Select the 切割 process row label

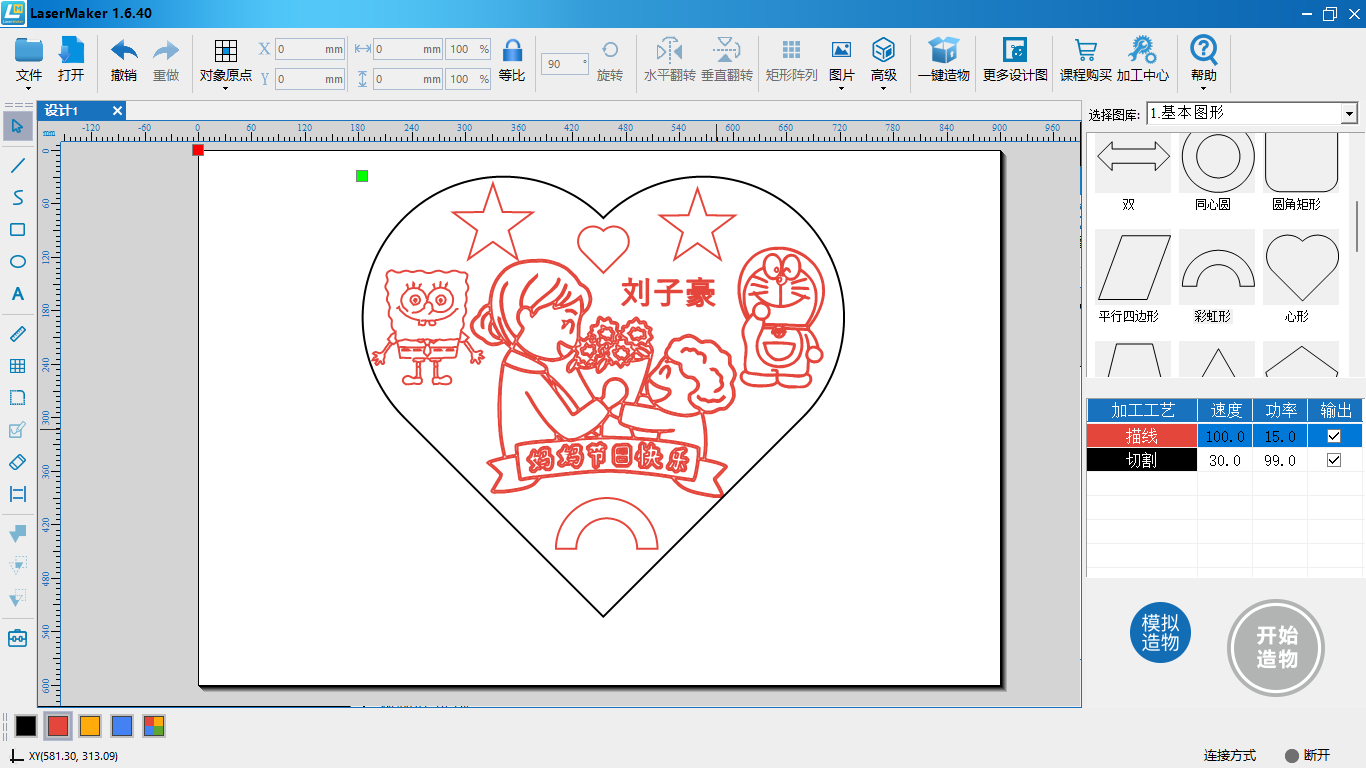pyautogui.click(x=1142, y=460)
